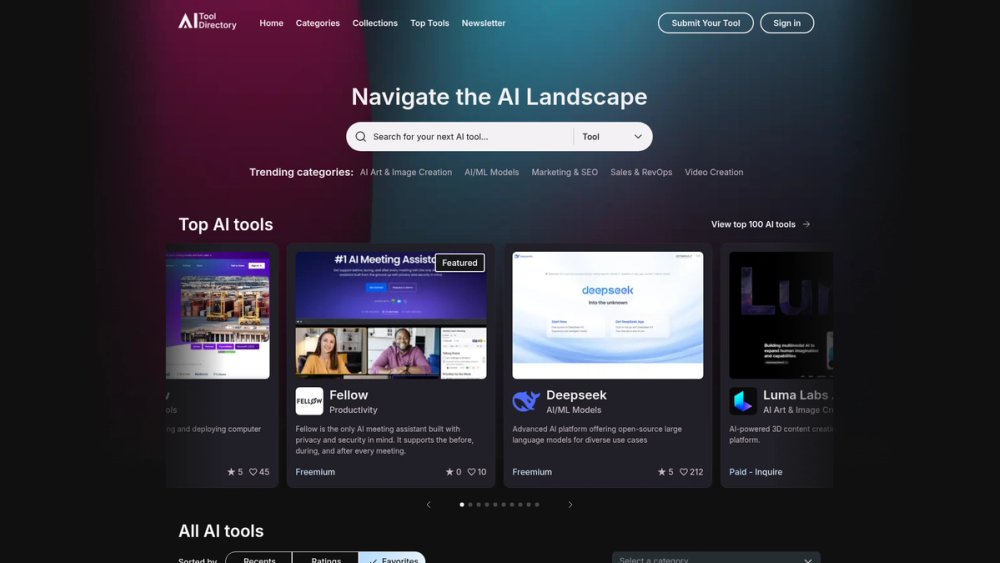The image size is (1000, 563).
Task: Go to next carousel slide arrow
Action: pos(570,504)
